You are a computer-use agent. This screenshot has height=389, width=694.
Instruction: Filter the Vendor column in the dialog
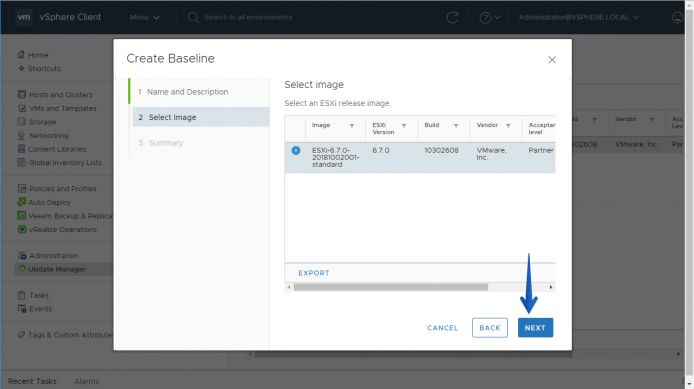[x=508, y=126]
